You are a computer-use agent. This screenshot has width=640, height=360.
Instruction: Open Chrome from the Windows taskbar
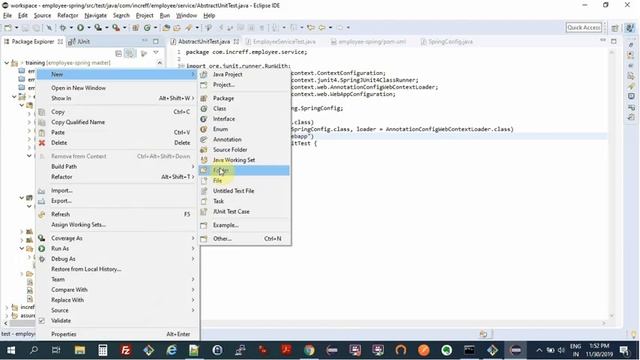pos(309,350)
